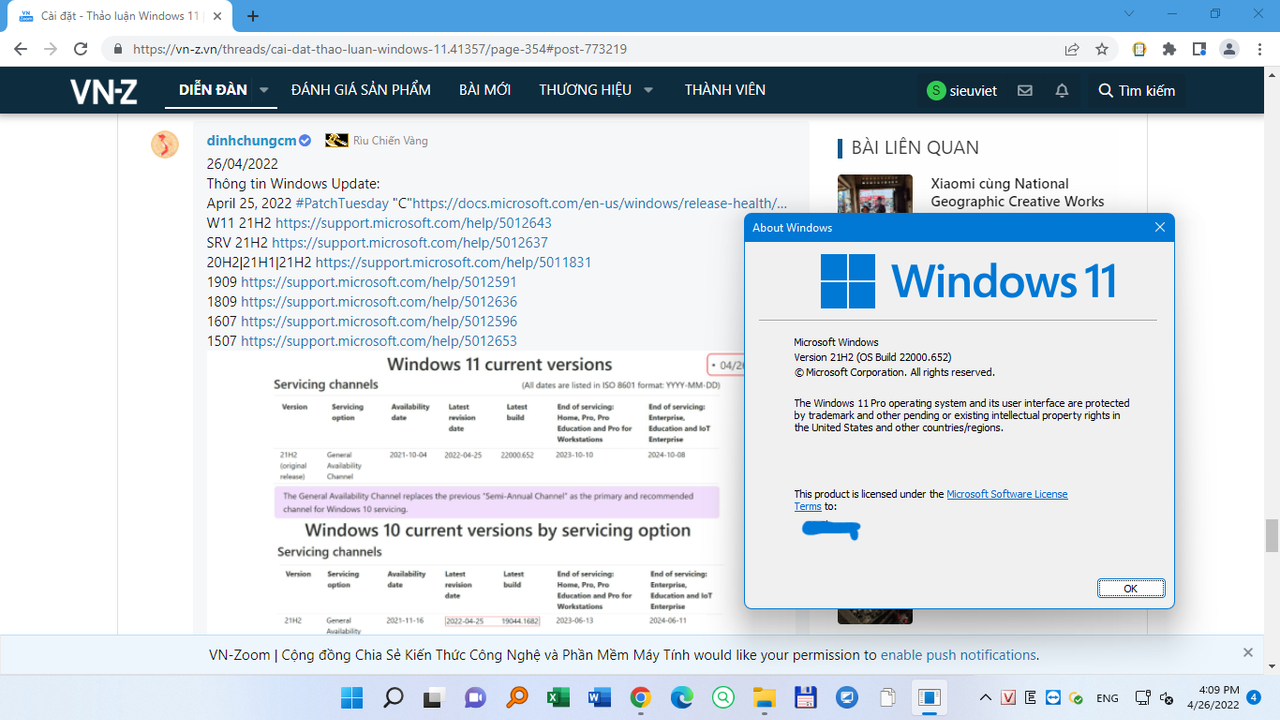The width and height of the screenshot is (1280, 720).
Task: Open the Extensions puzzle menu
Action: (x=1169, y=49)
